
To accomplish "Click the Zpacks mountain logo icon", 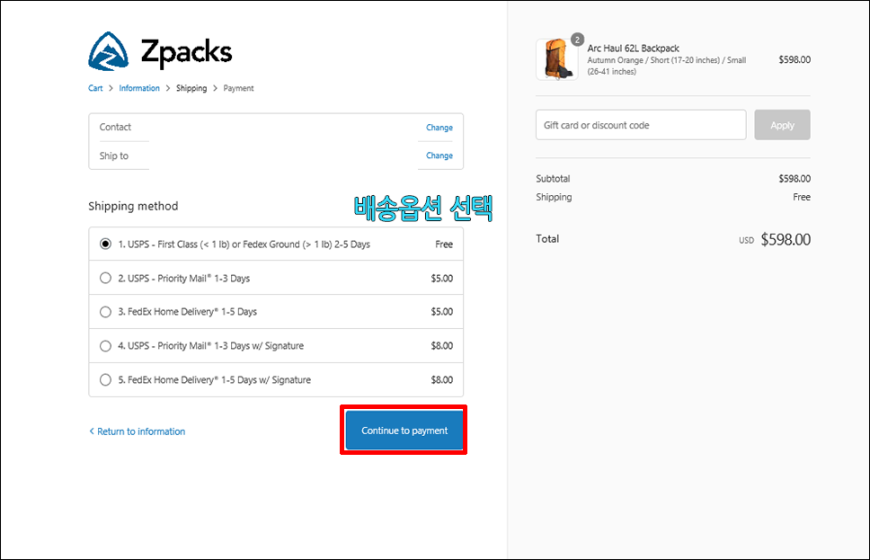I will pos(108,51).
